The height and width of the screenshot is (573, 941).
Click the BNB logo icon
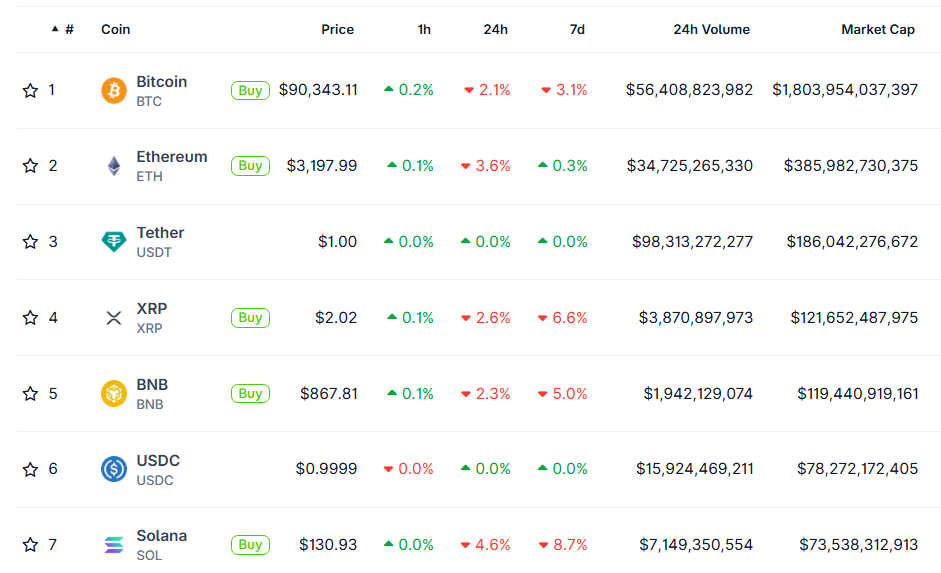114,394
